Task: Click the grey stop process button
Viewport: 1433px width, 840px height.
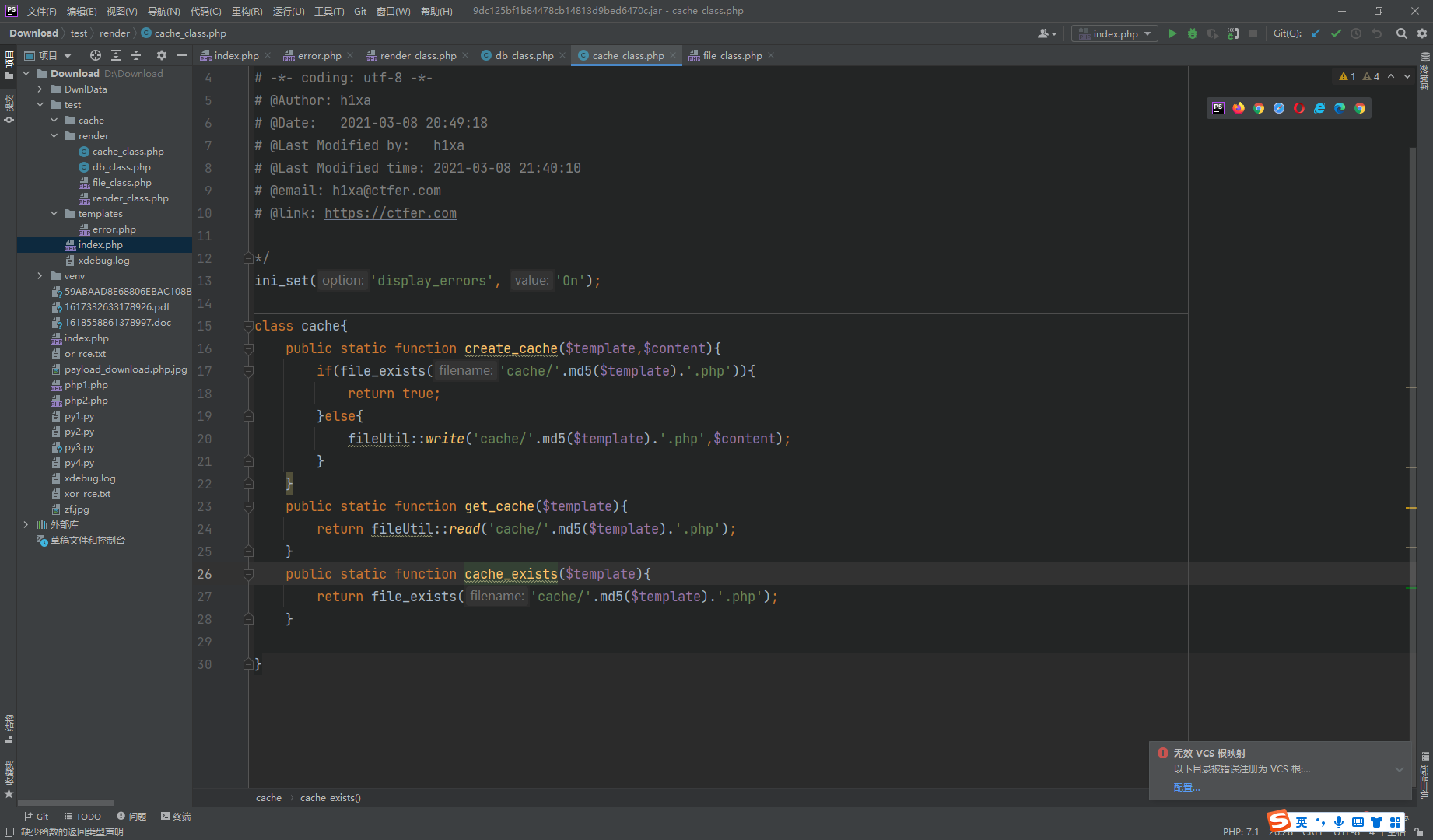Action: (x=1253, y=33)
